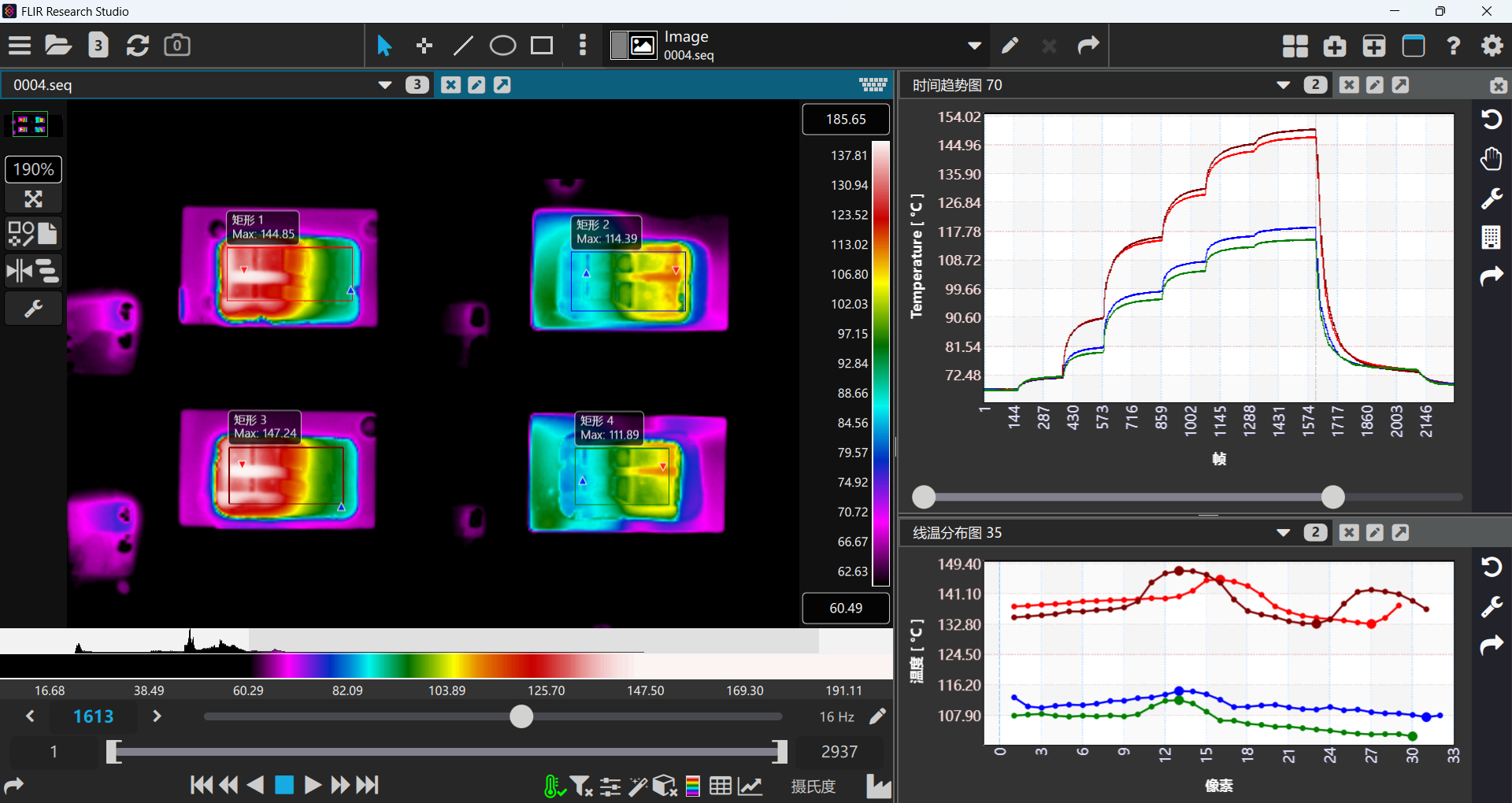Select the line measurement tool

(x=463, y=46)
